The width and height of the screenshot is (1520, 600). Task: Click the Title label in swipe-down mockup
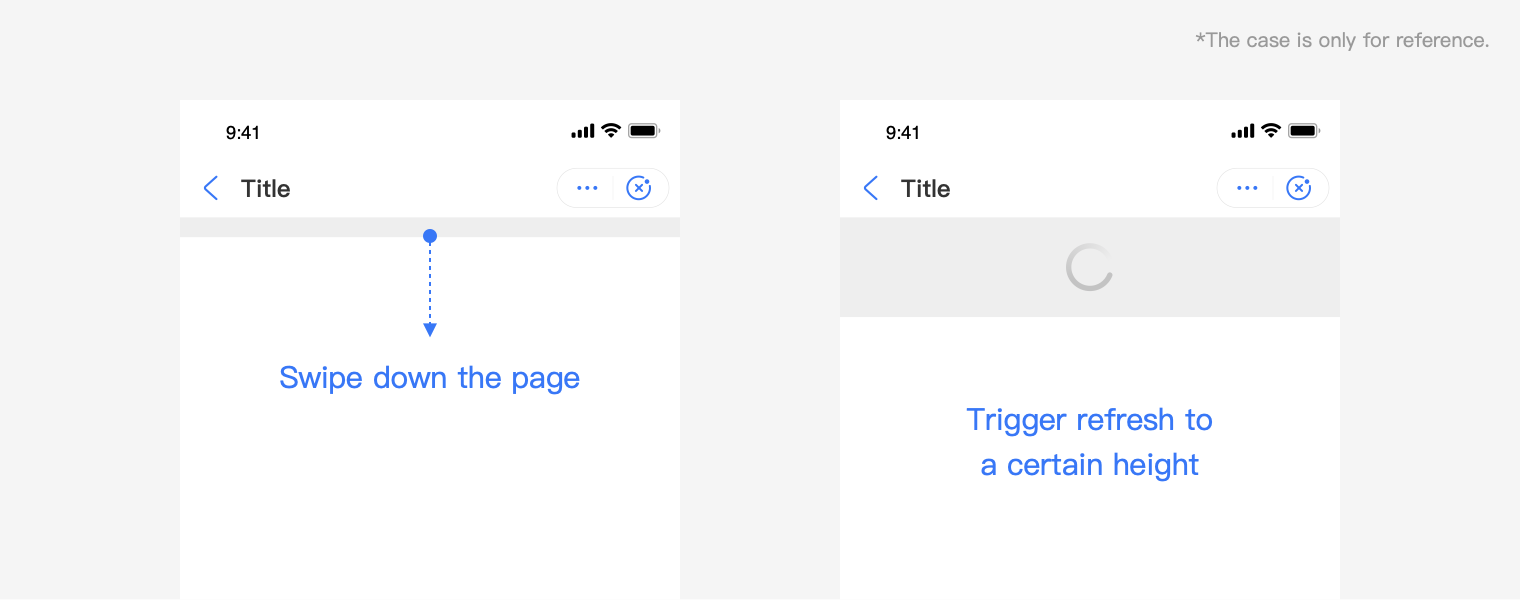(x=266, y=189)
